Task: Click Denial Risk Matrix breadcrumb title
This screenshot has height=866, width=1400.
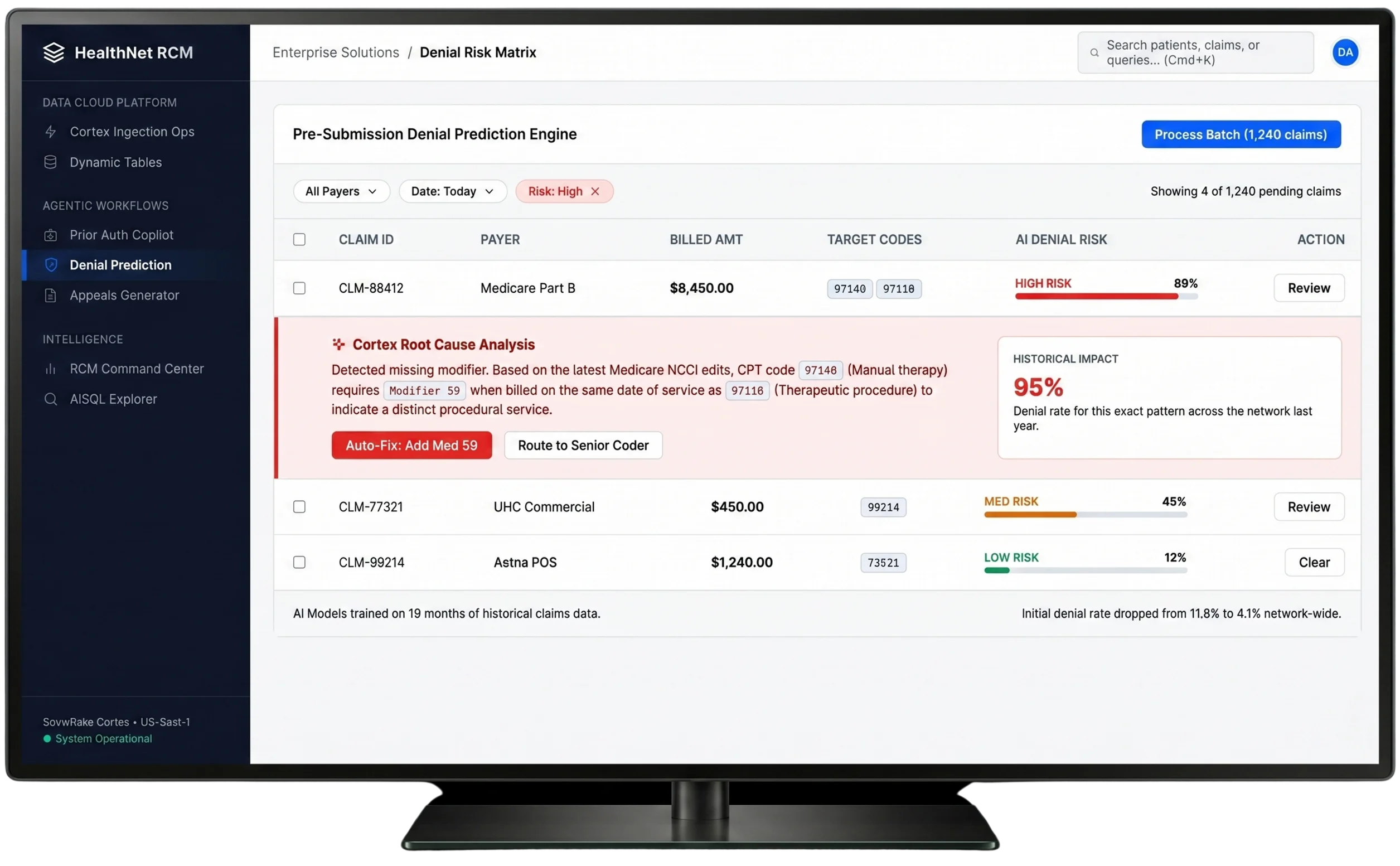Action: point(478,52)
